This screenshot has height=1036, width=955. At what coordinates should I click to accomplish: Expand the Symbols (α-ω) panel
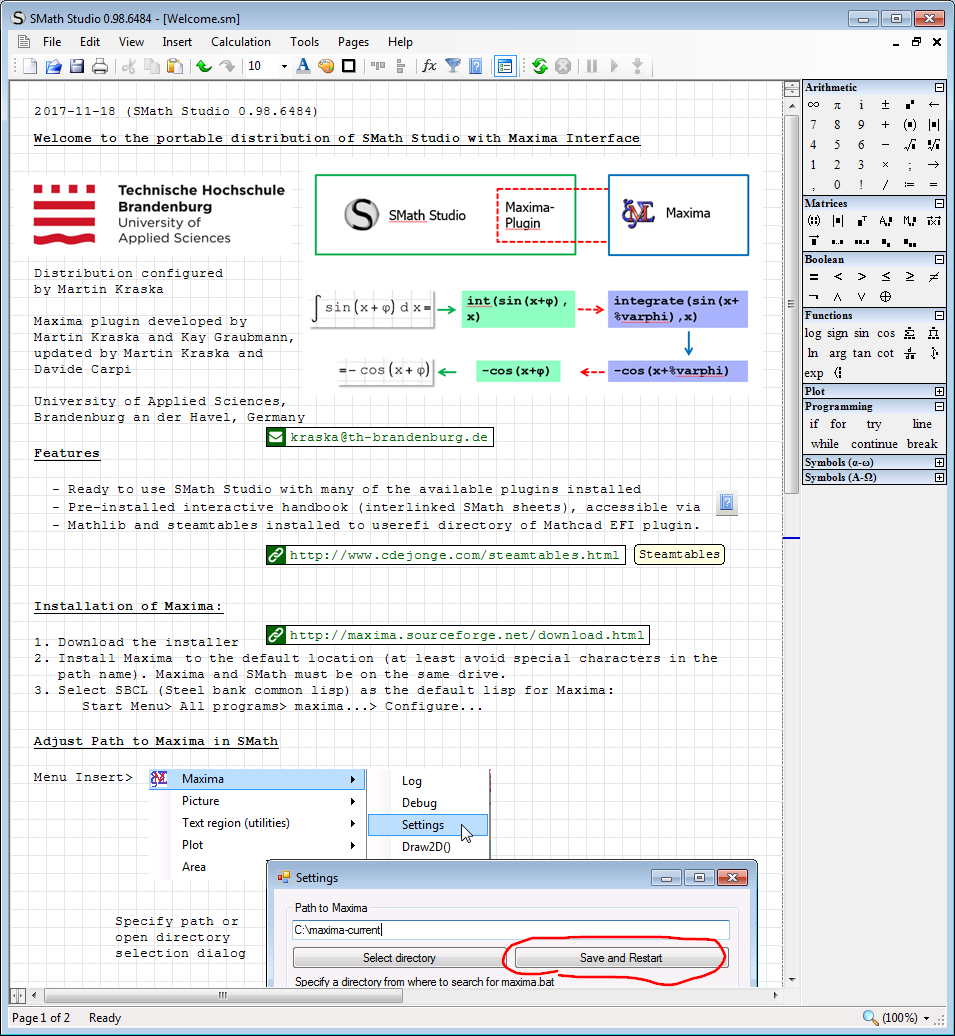[x=939, y=462]
